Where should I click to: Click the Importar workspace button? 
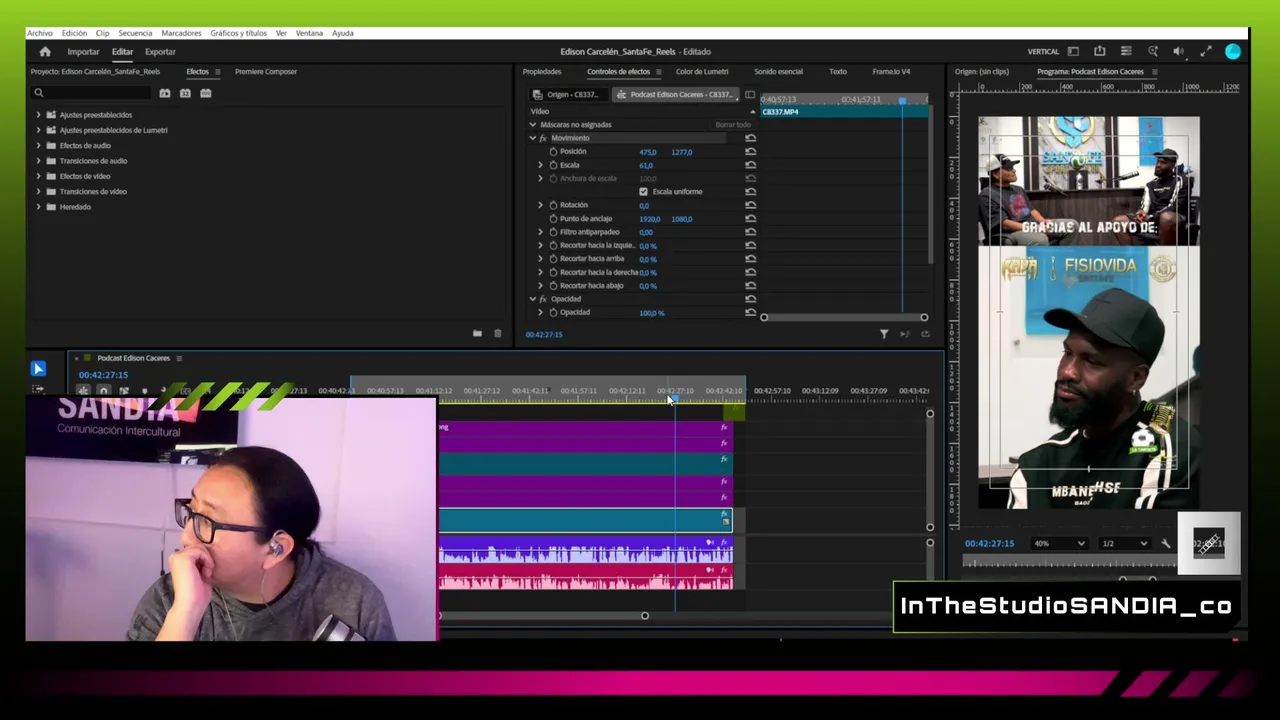pos(83,52)
